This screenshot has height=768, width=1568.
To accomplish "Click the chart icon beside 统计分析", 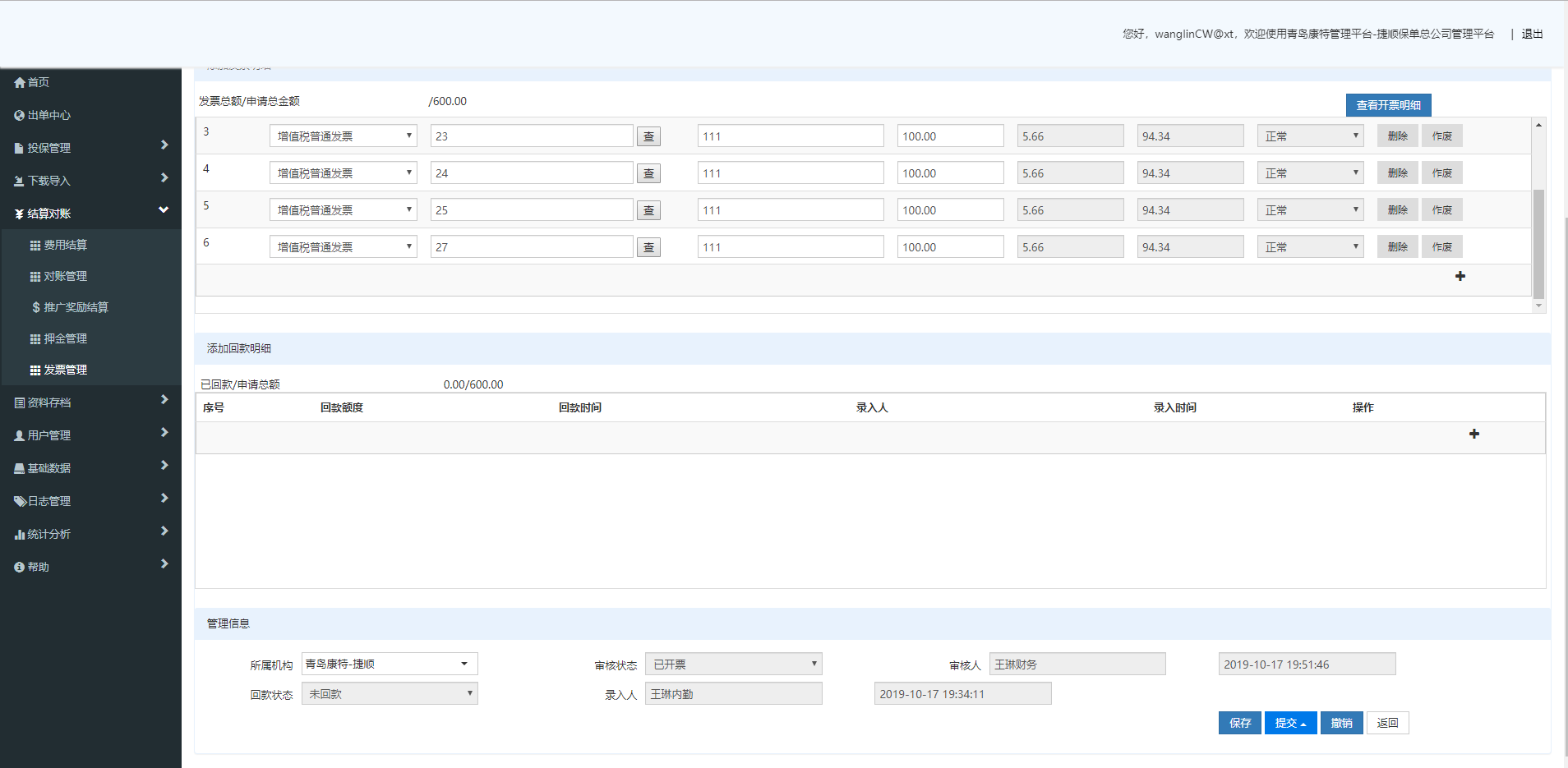I will [20, 535].
